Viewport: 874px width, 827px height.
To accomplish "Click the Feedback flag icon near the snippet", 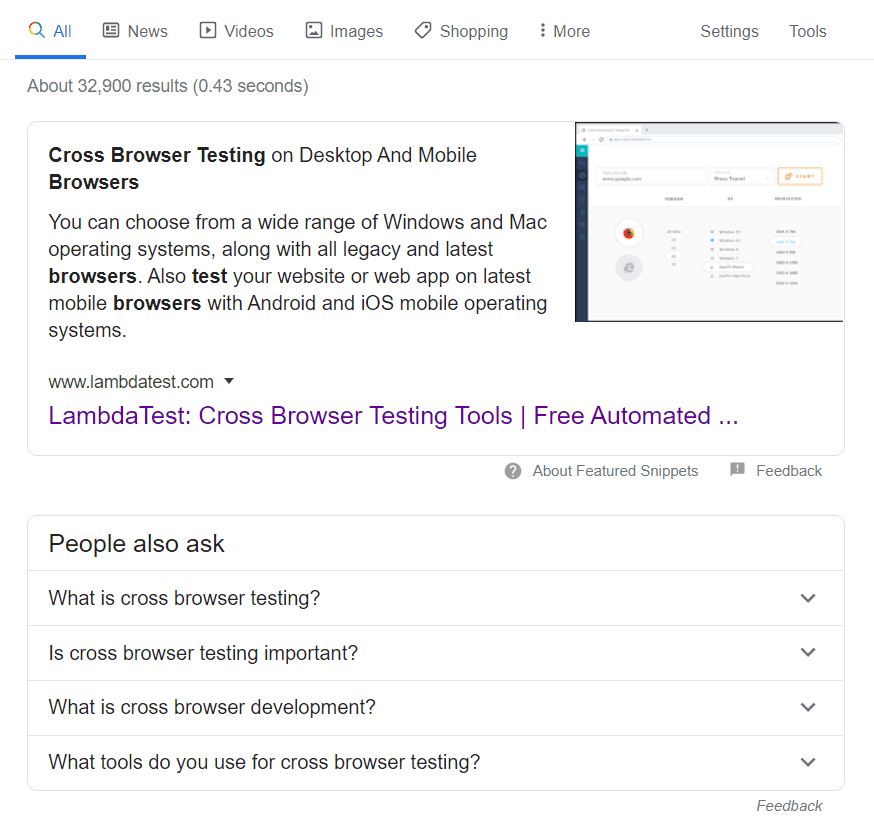I will tap(737, 470).
